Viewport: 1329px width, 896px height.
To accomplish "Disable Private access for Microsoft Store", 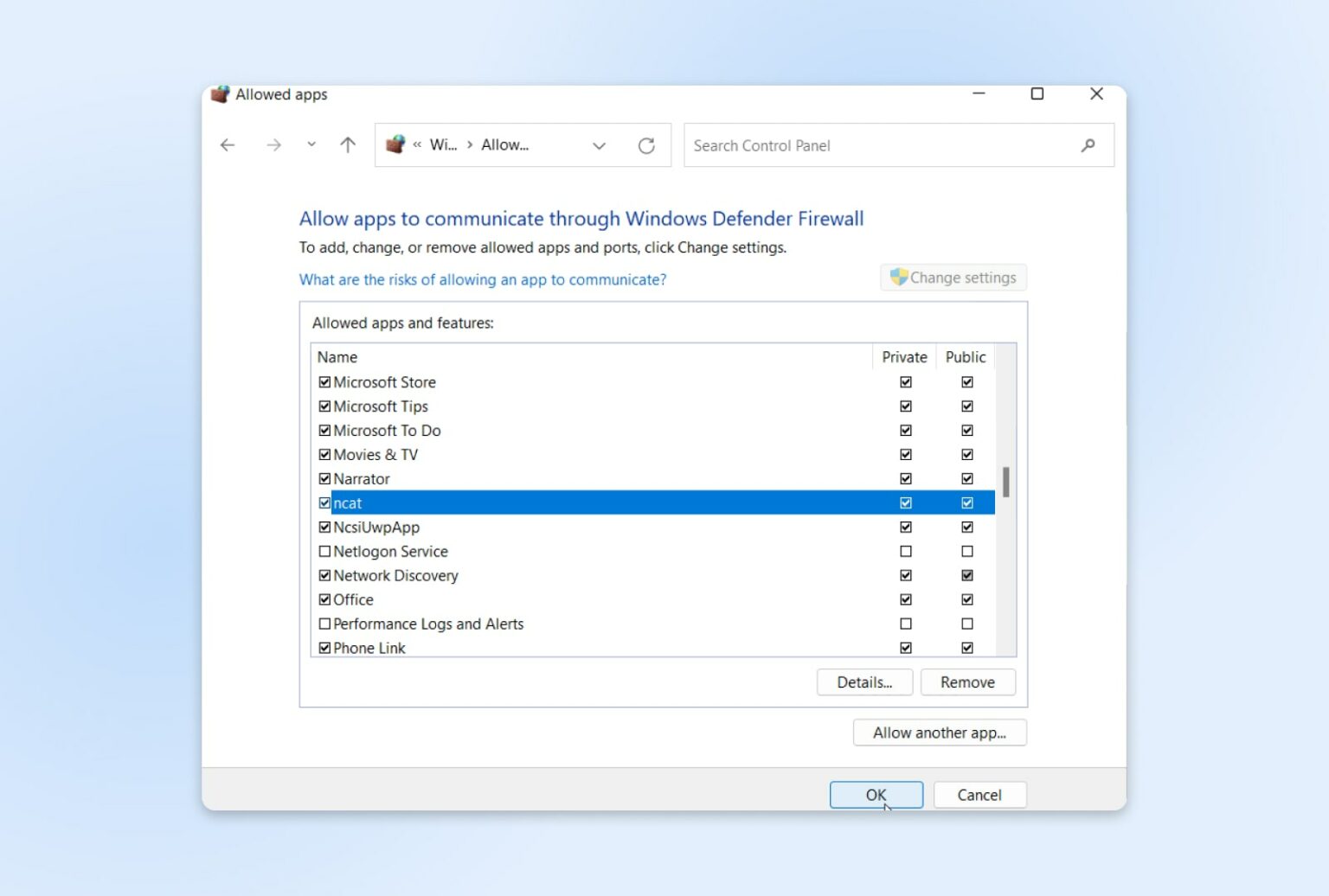I will click(x=905, y=381).
